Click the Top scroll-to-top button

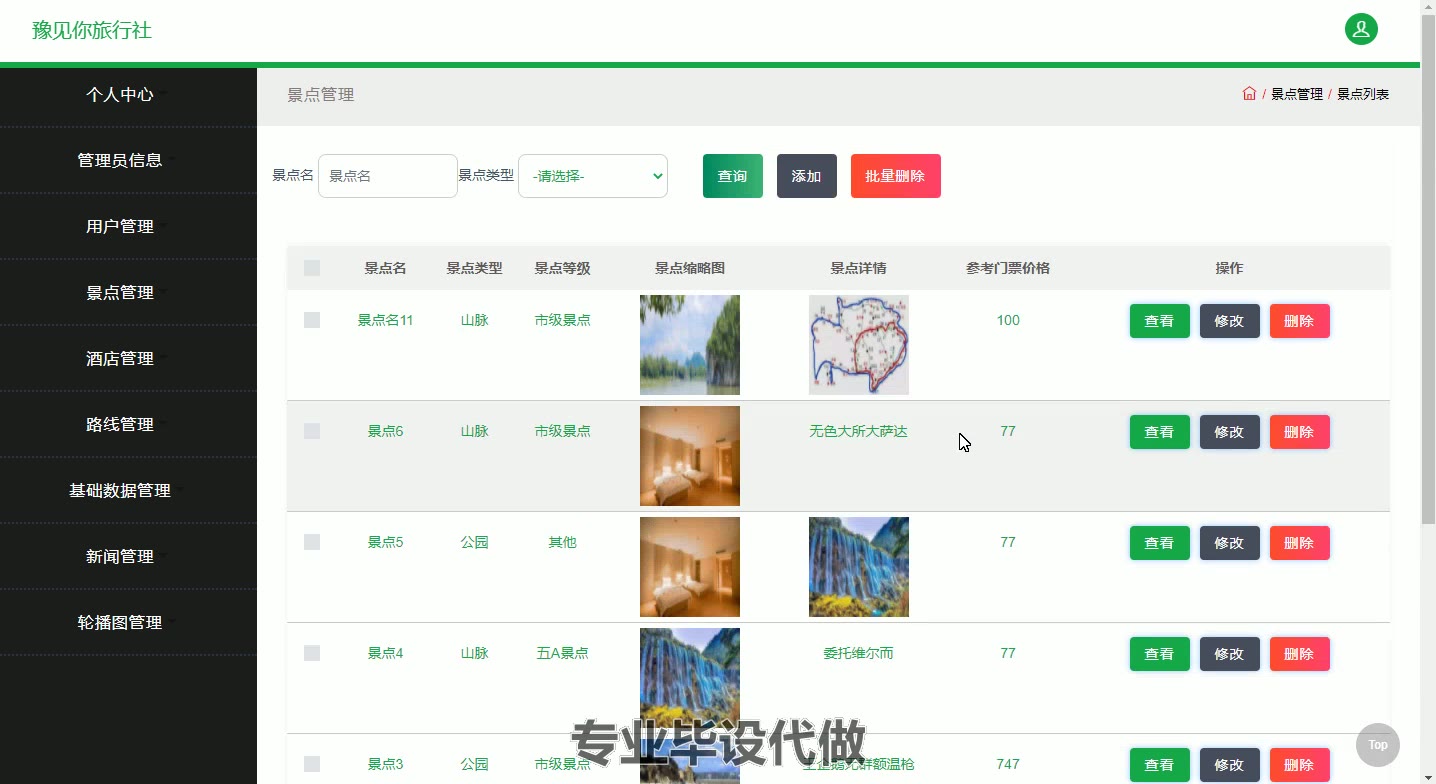(x=1378, y=745)
